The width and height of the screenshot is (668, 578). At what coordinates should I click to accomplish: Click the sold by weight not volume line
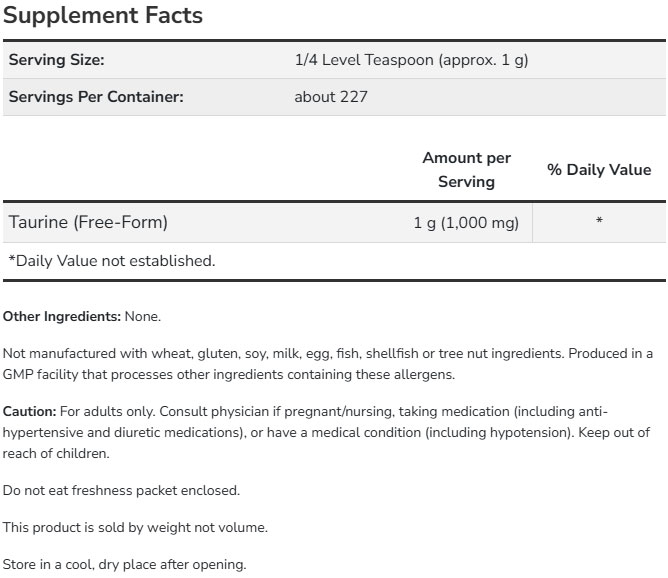[x=135, y=528]
